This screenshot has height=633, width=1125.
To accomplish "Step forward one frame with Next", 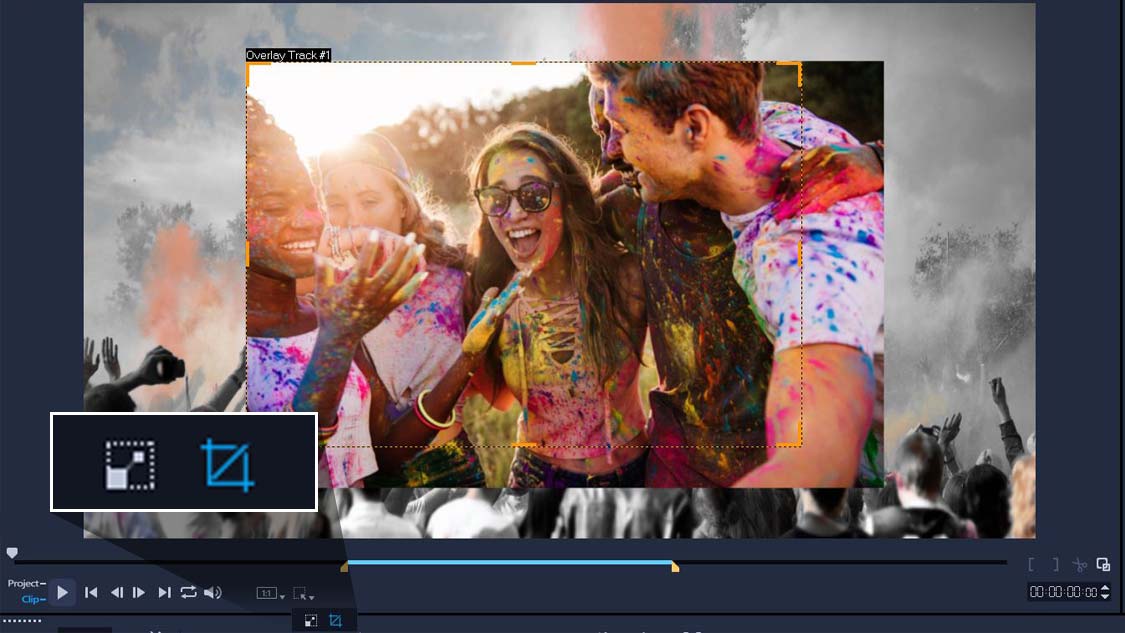I will pyautogui.click(x=139, y=593).
